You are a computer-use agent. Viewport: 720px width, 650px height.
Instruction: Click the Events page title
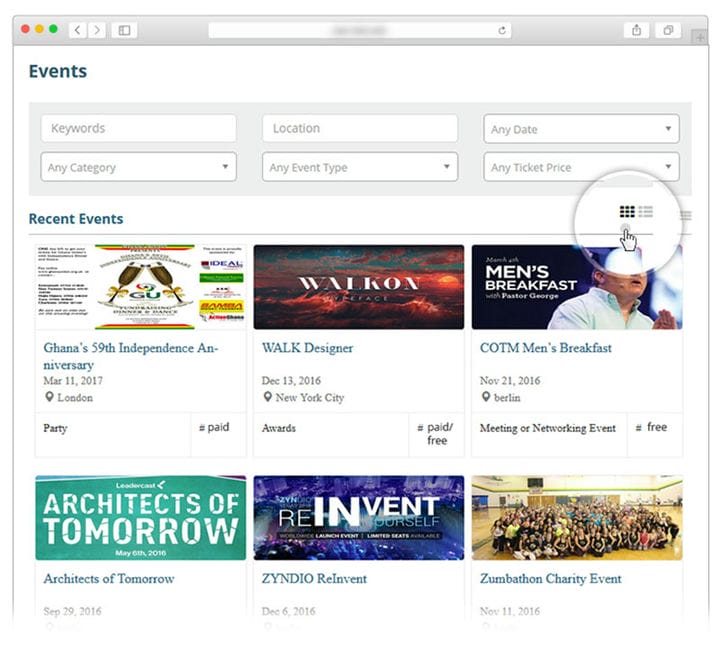(58, 72)
